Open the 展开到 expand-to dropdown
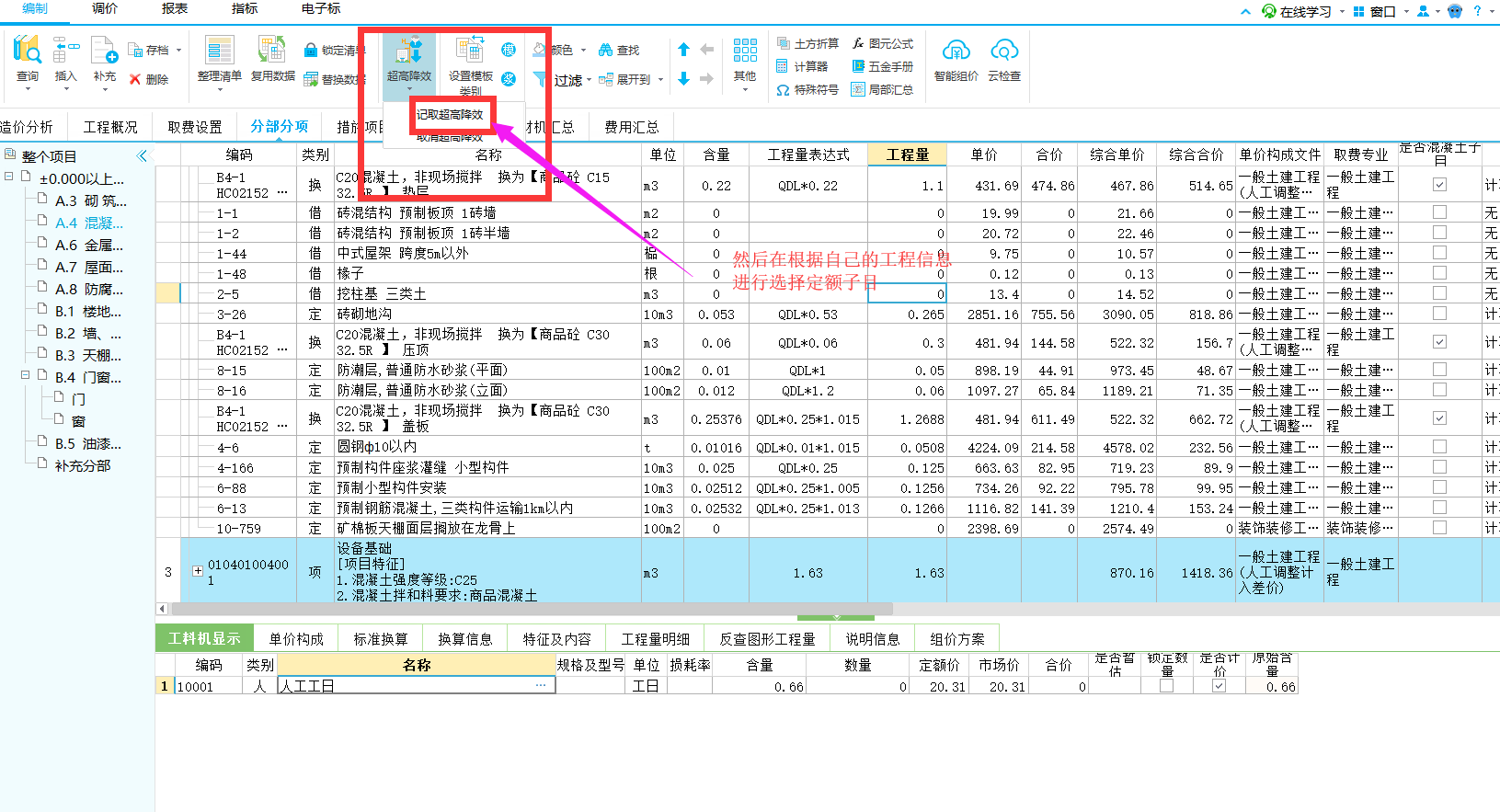 click(x=660, y=80)
